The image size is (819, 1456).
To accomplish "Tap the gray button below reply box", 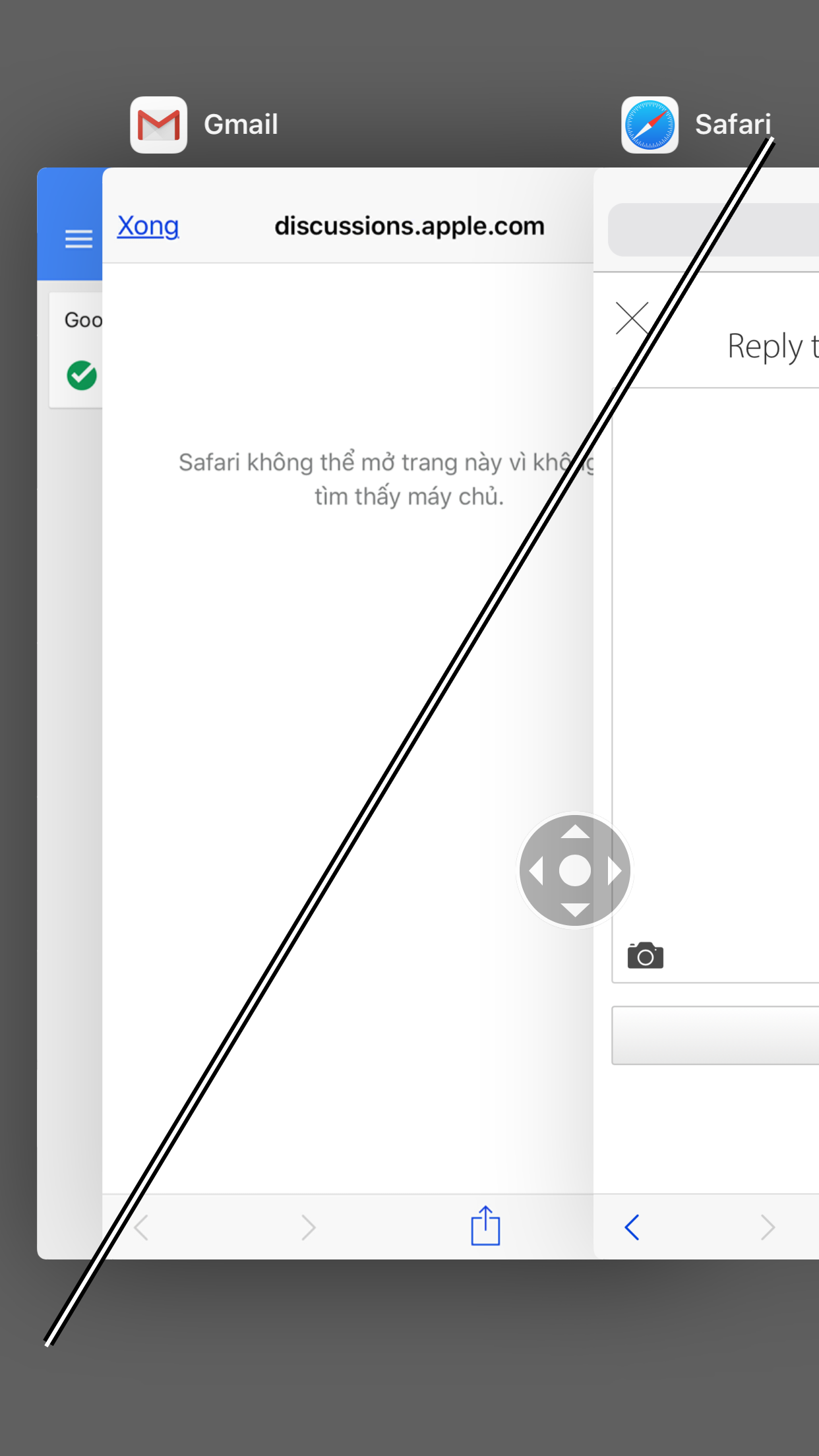I will click(x=715, y=1035).
